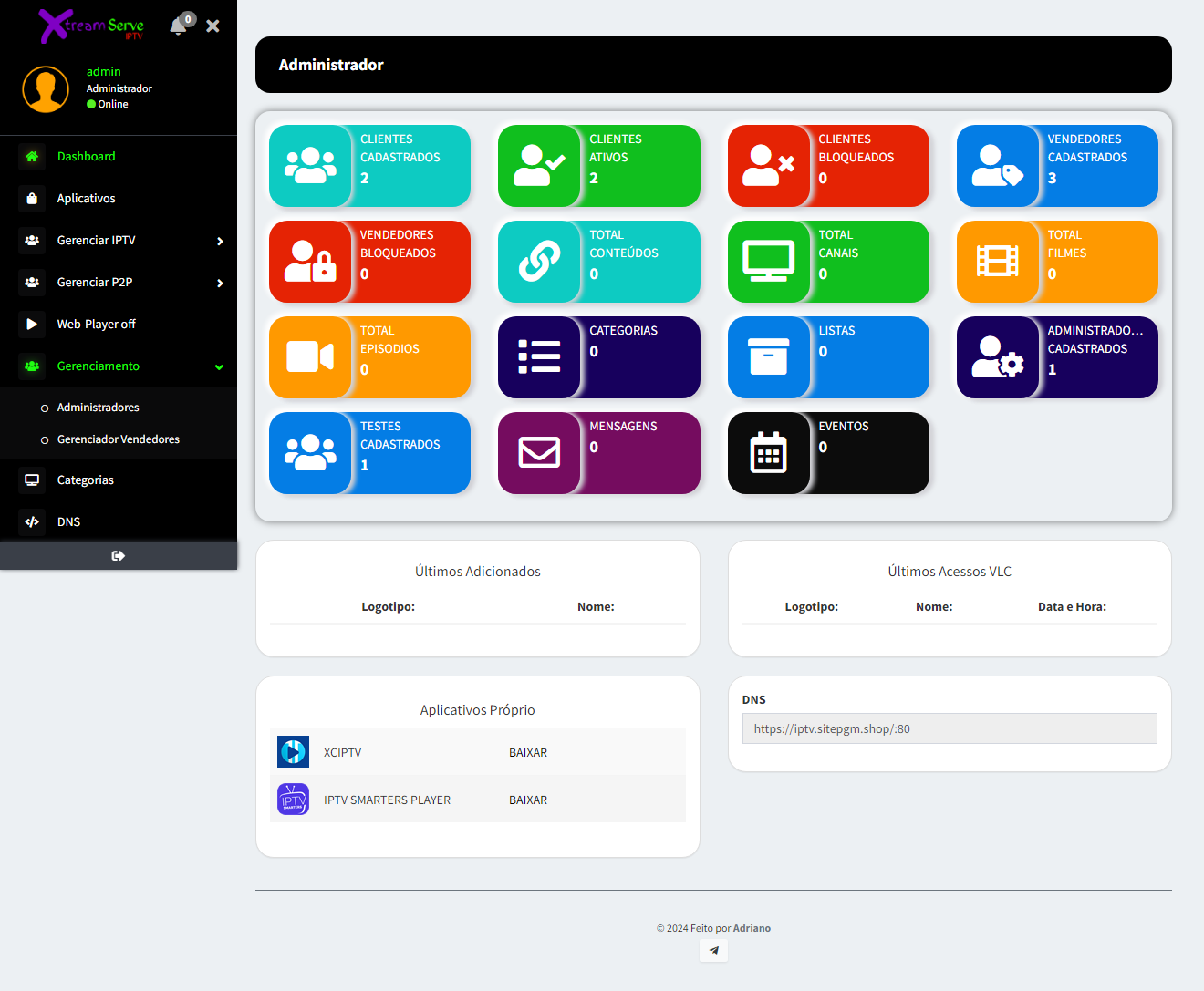Click the admin user avatar
The width and height of the screenshot is (1204, 991).
(x=46, y=89)
